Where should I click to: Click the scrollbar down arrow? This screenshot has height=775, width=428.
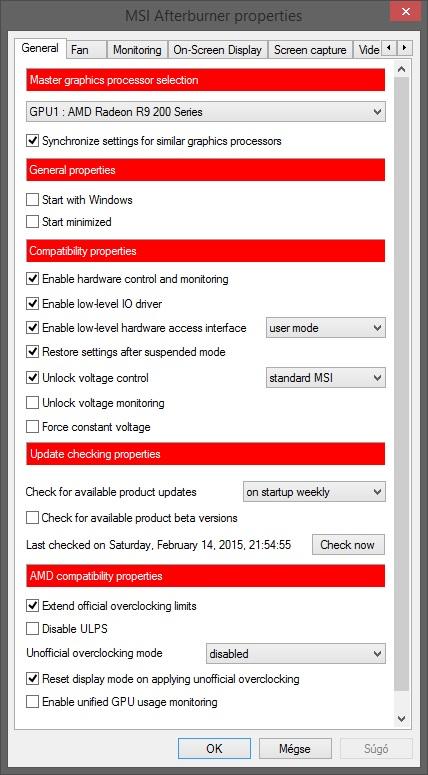(x=402, y=718)
